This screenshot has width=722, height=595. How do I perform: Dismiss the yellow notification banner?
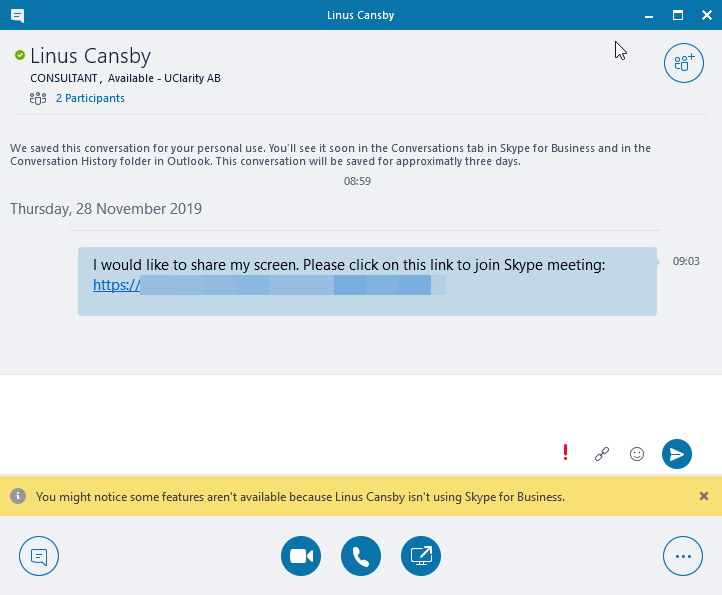(704, 496)
